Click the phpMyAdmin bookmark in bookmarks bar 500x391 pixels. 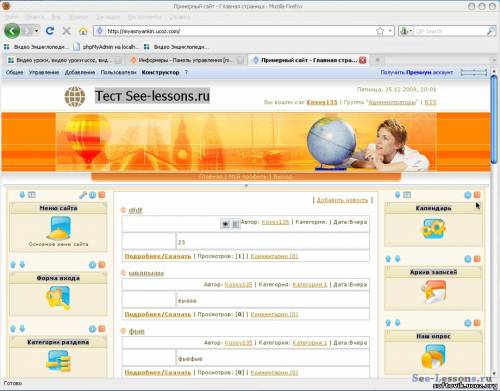click(x=106, y=47)
